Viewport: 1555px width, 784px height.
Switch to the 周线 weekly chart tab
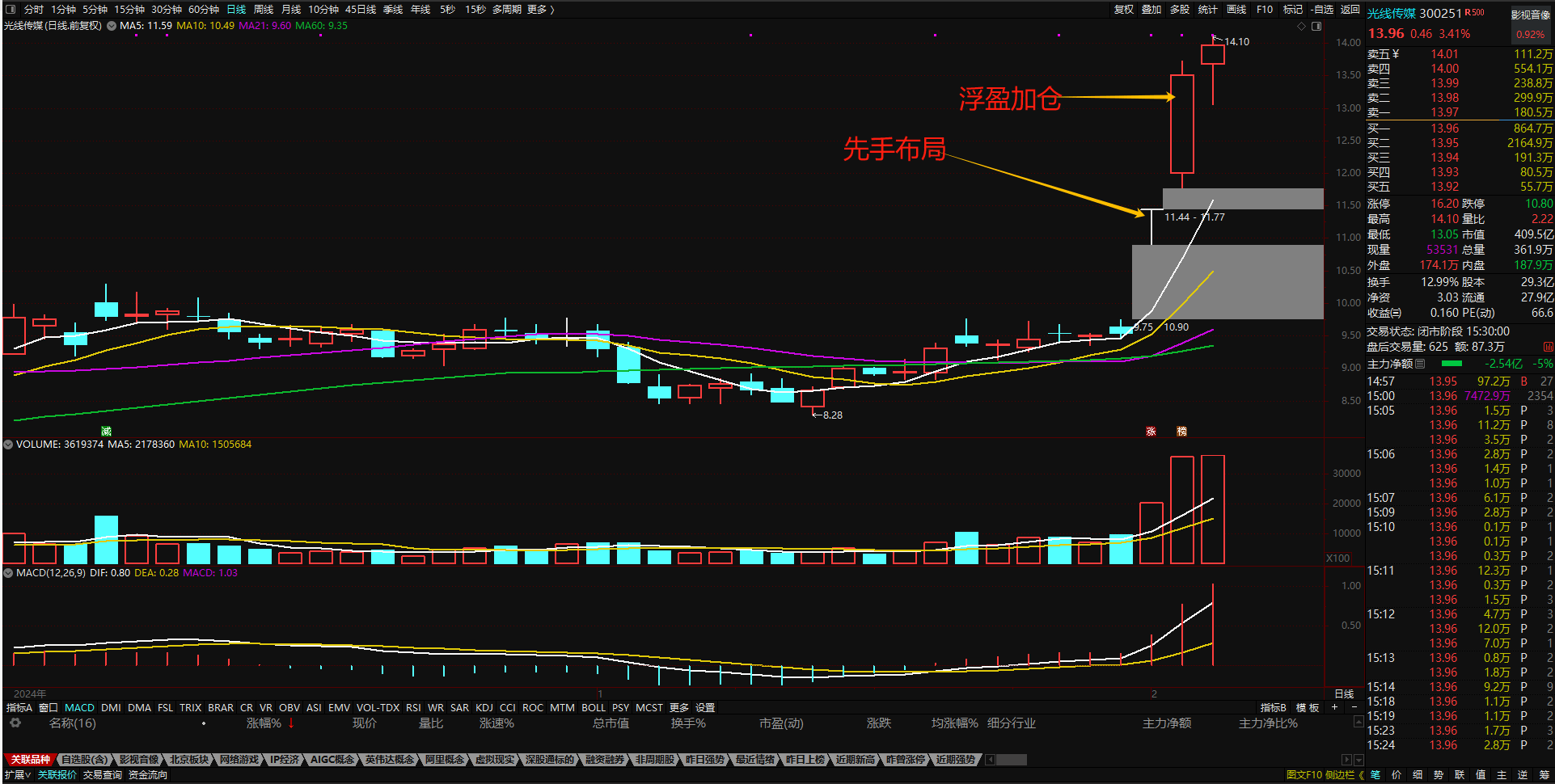pos(264,10)
